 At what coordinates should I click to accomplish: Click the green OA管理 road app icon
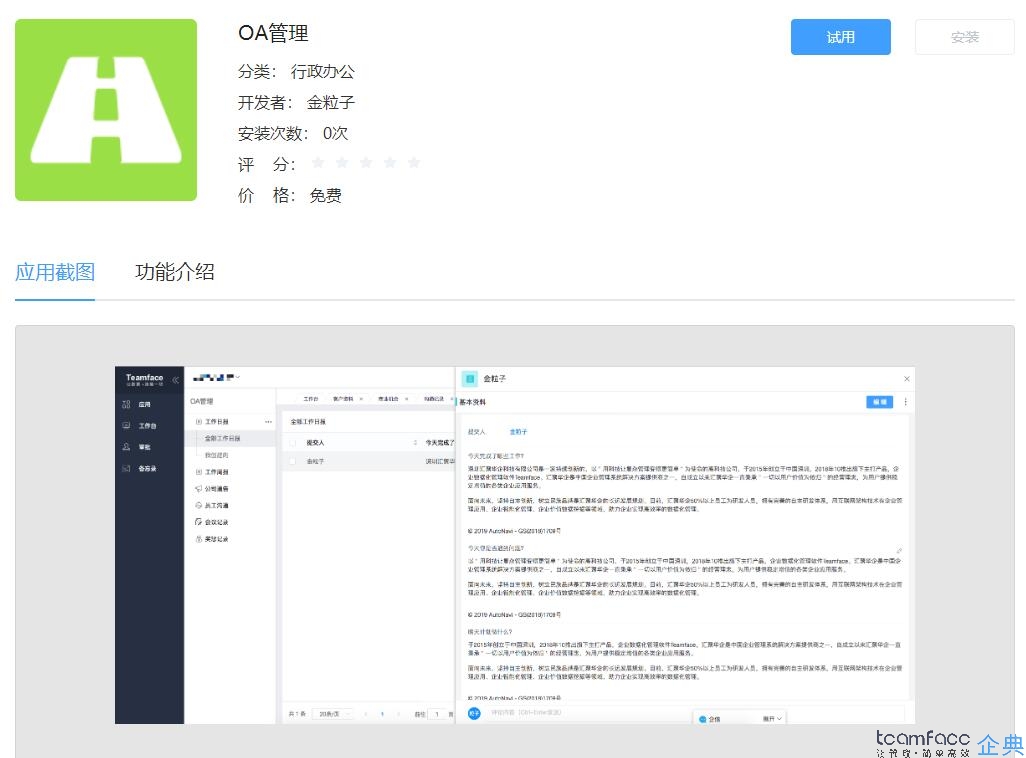tap(106, 110)
